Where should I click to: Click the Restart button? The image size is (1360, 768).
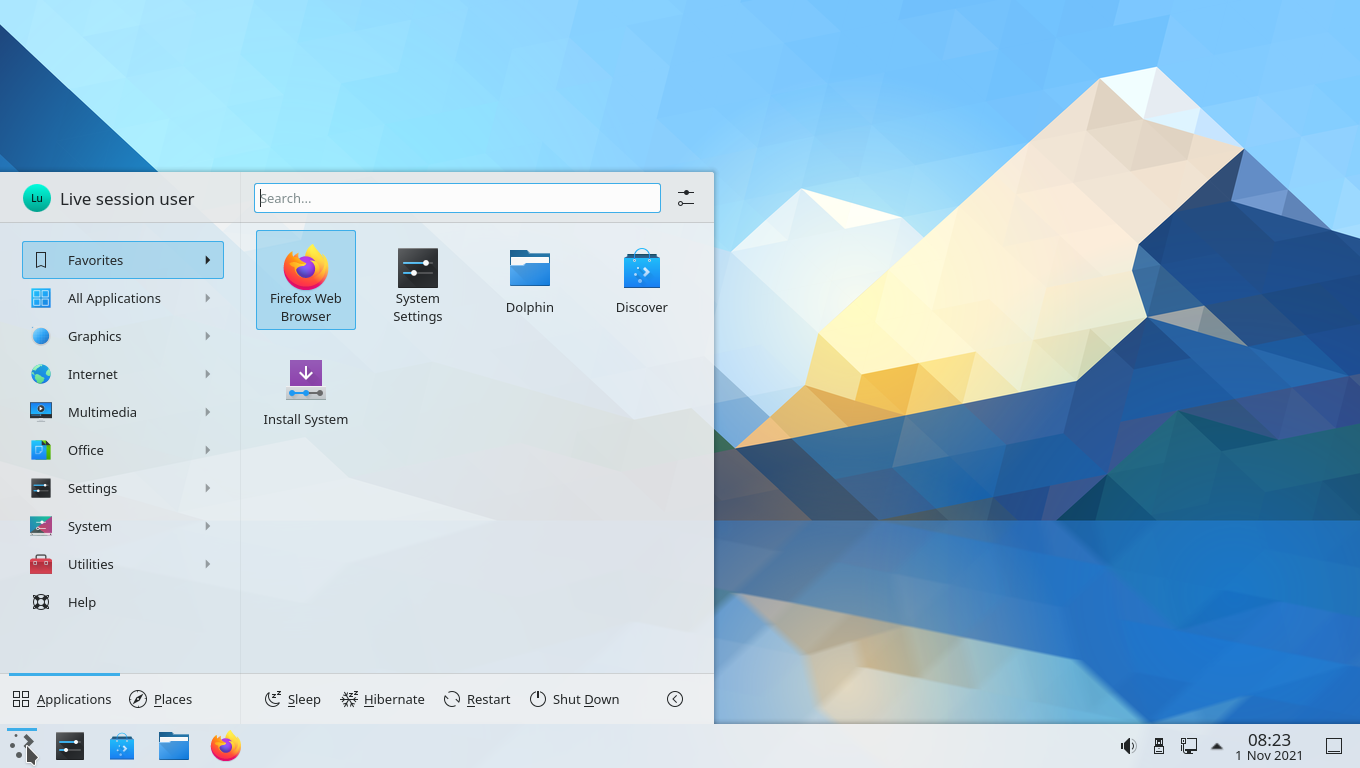[477, 699]
